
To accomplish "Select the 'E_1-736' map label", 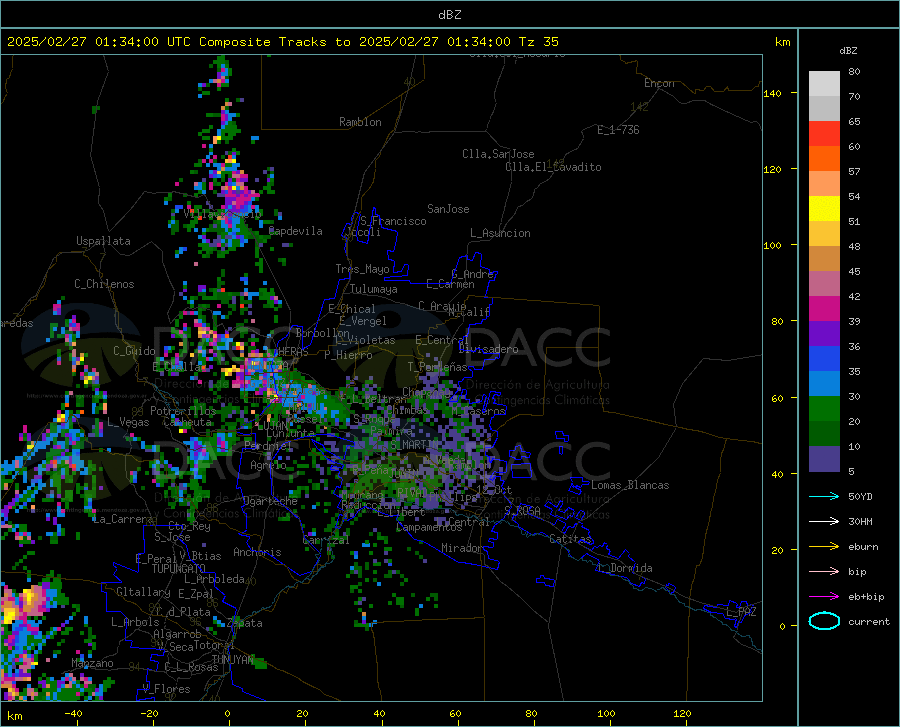I will point(618,130).
